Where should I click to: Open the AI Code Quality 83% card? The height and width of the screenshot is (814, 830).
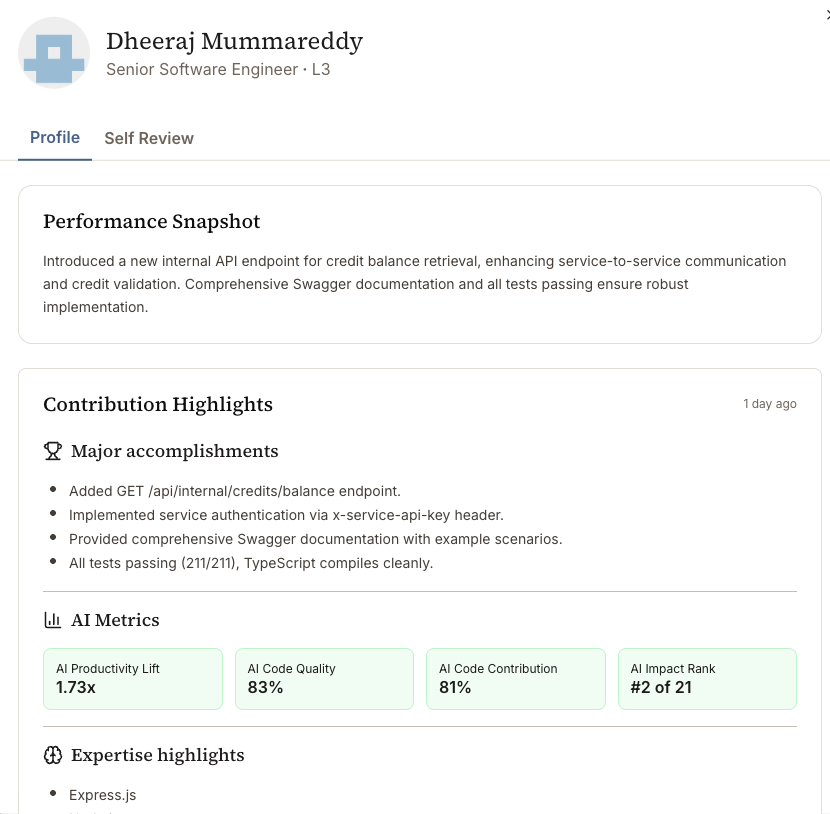coord(324,679)
